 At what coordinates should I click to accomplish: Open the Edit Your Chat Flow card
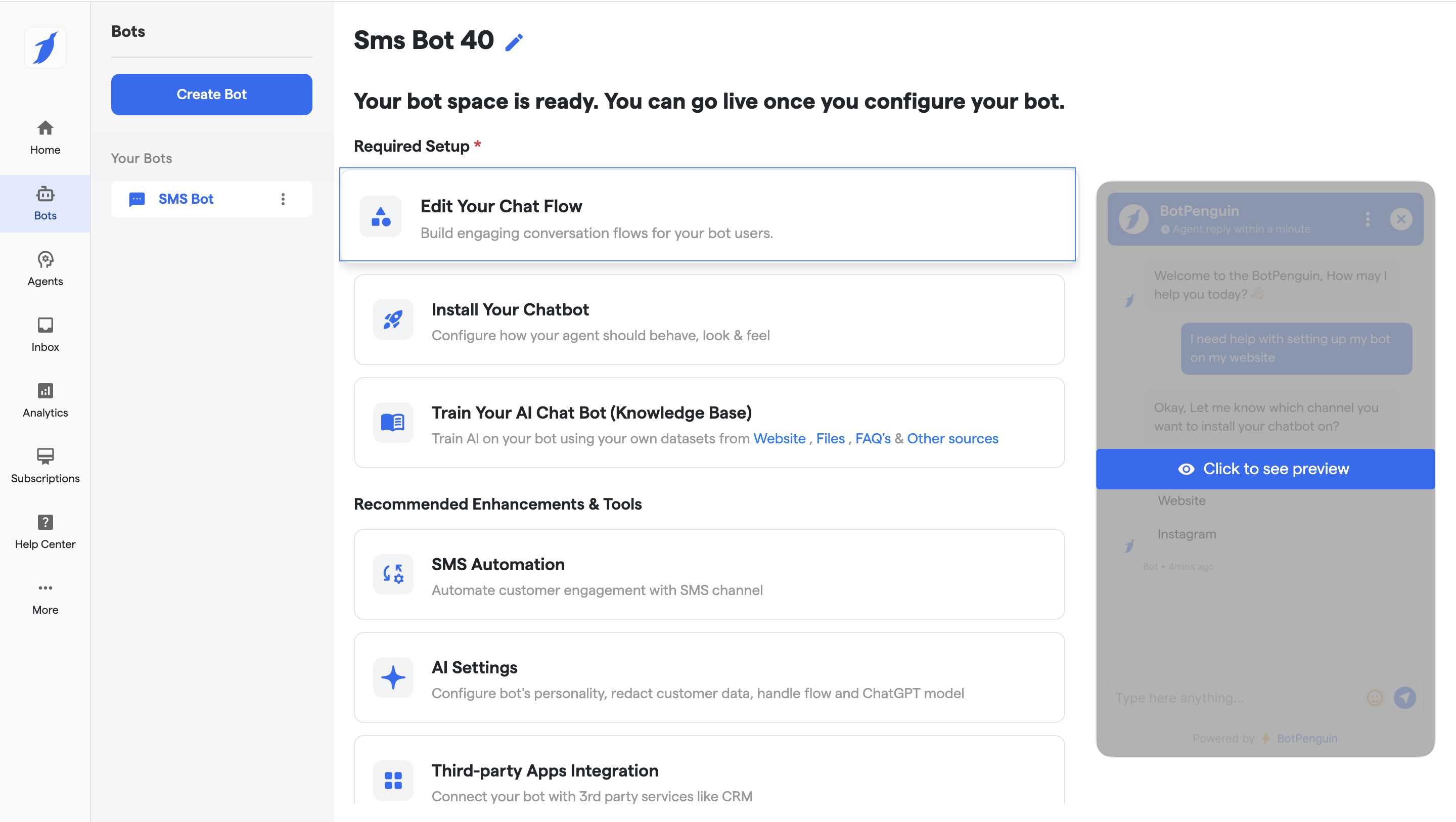pyautogui.click(x=707, y=215)
